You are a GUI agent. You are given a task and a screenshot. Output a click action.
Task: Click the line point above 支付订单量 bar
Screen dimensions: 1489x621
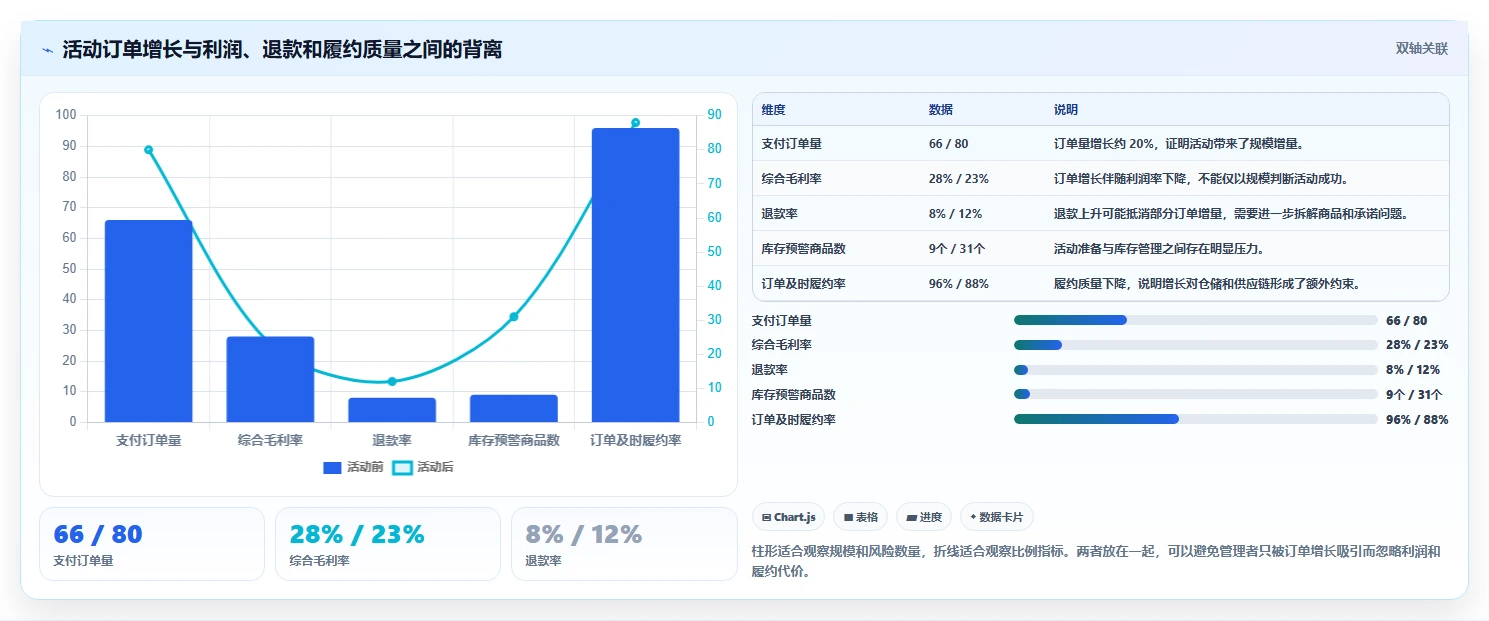coord(148,150)
